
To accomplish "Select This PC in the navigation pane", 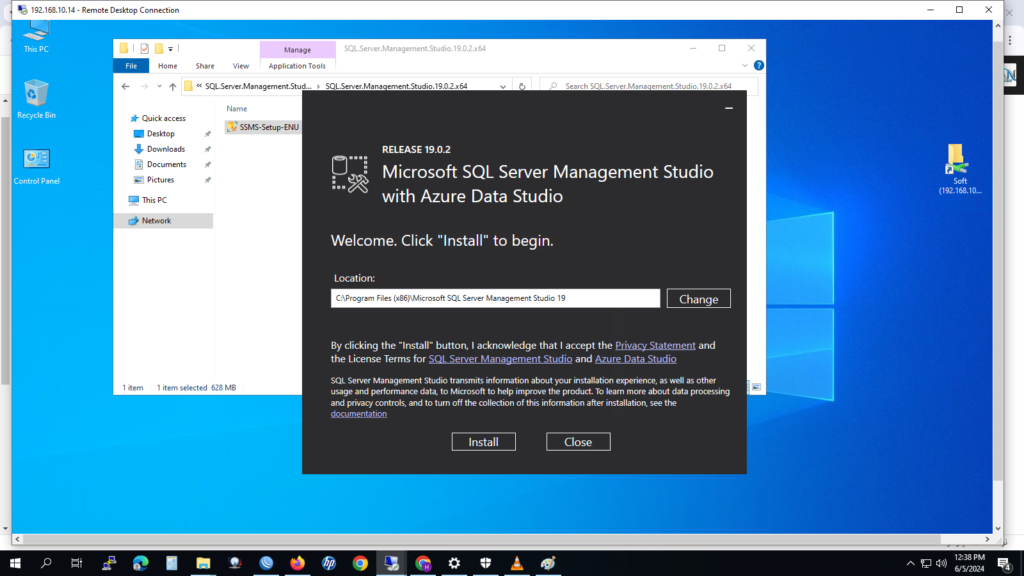I will (x=154, y=200).
